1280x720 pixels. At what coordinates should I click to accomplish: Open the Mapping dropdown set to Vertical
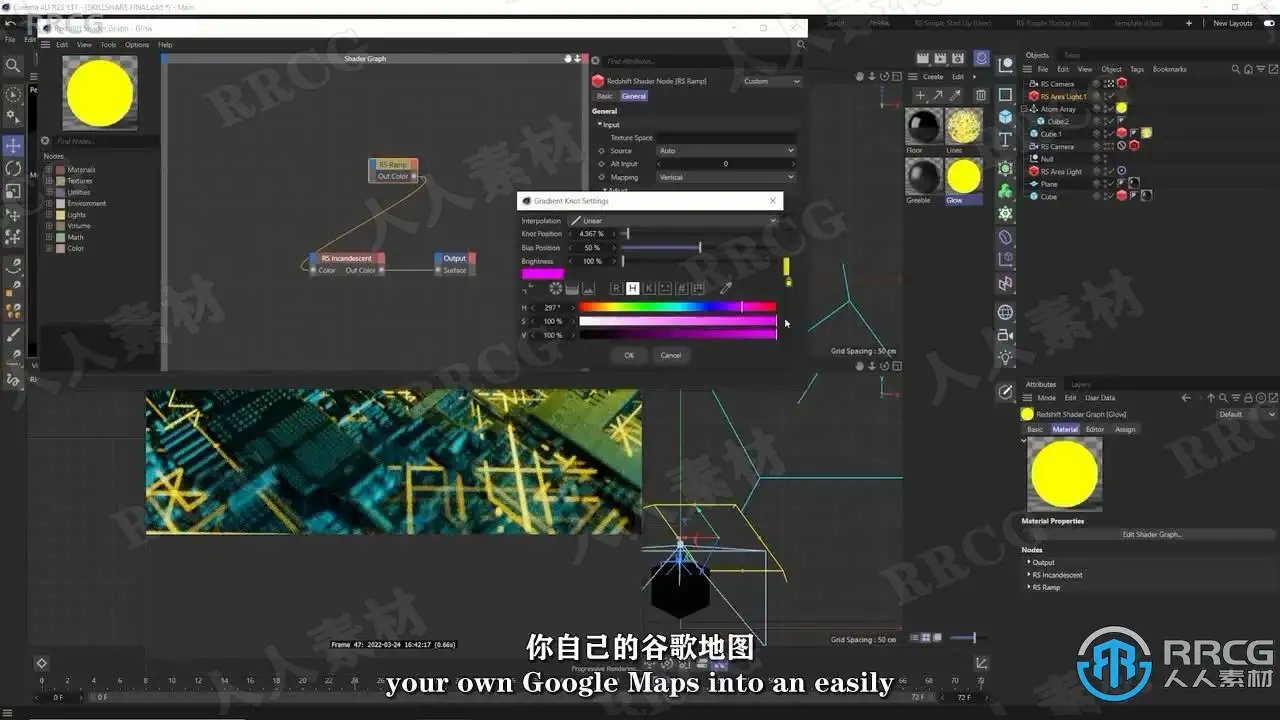coord(726,177)
